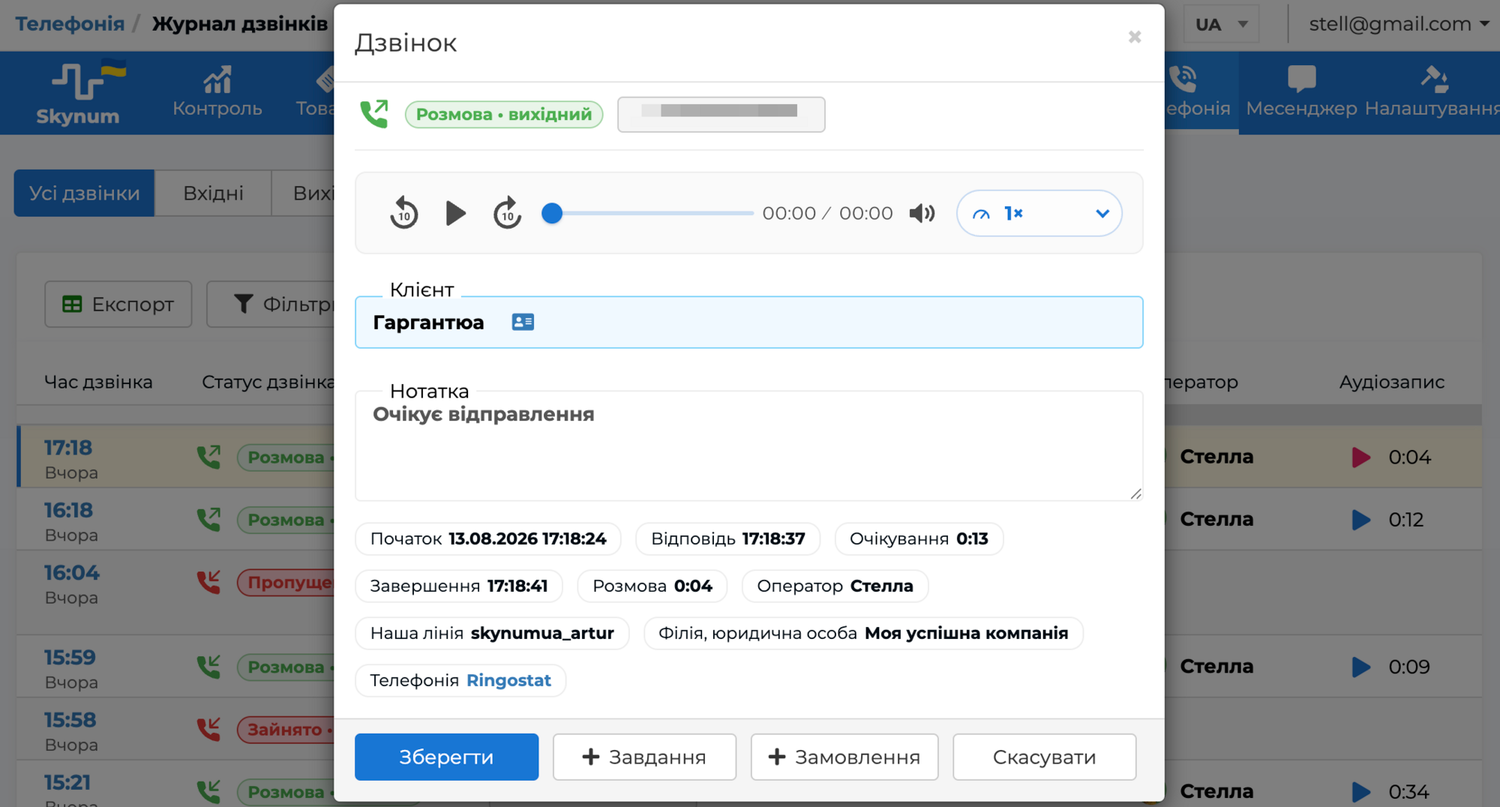This screenshot has height=807, width=1500.
Task: Open the stell@gmail.com account menu
Action: [1399, 24]
